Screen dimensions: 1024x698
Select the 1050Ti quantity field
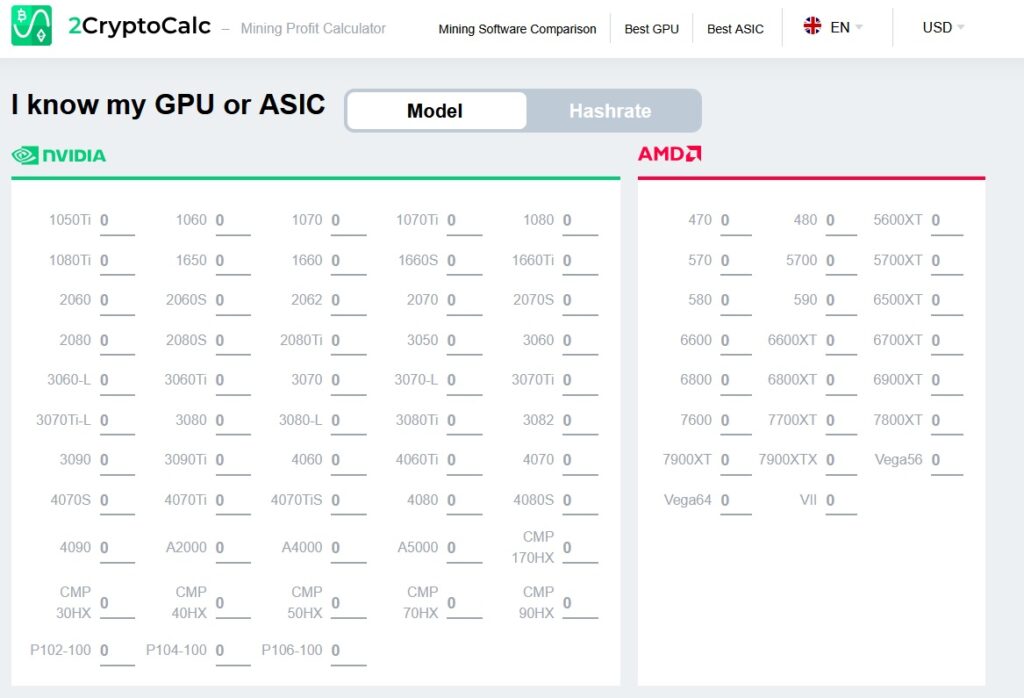point(117,221)
